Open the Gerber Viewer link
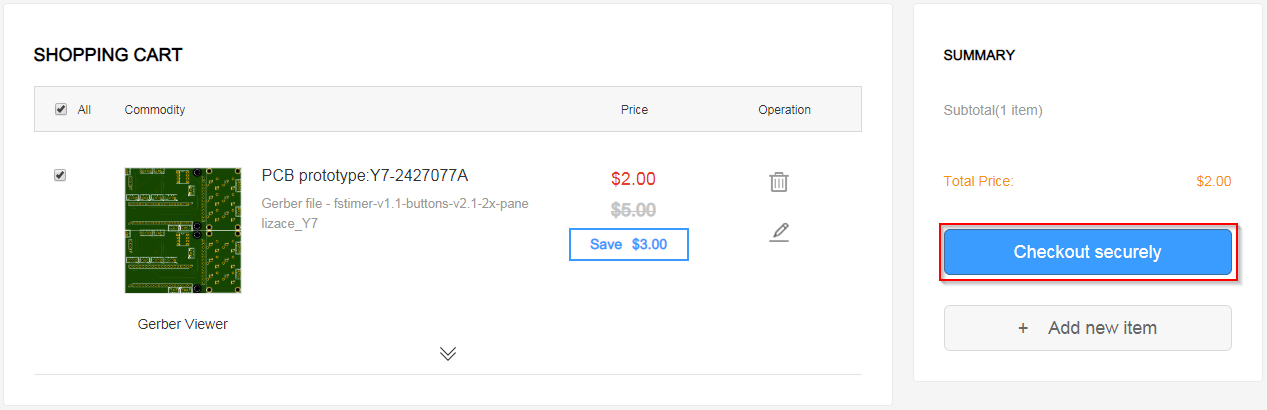Image resolution: width=1267 pixels, height=410 pixels. click(183, 324)
